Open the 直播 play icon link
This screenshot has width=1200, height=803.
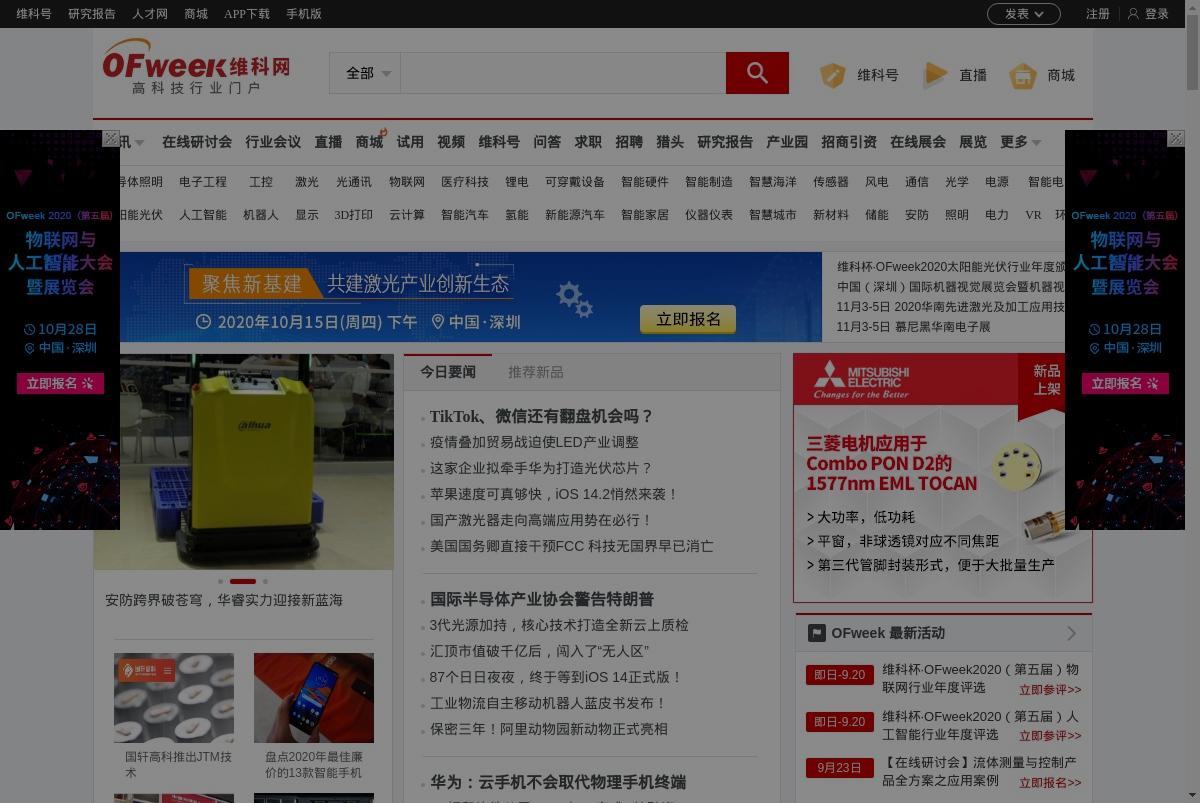point(935,75)
